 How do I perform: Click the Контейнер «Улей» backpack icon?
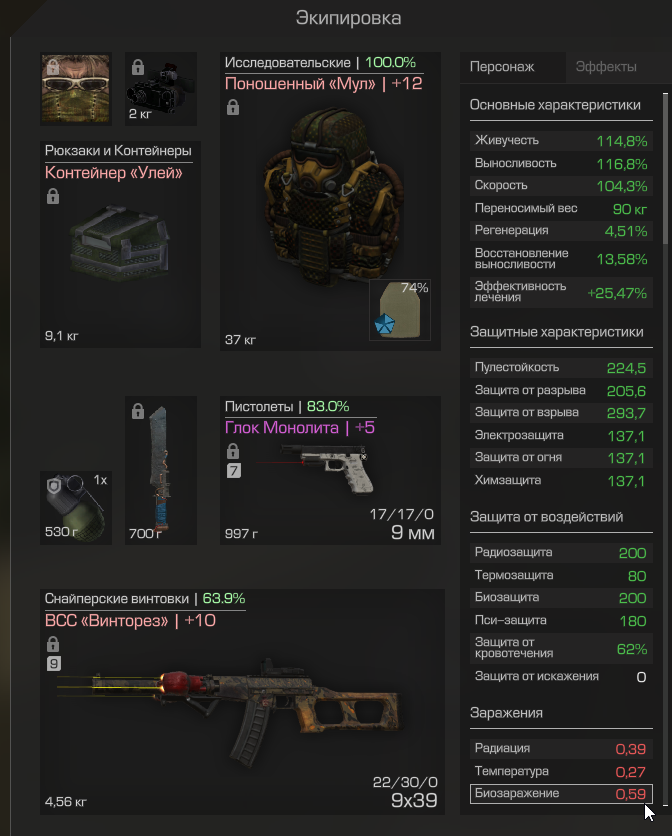tap(121, 244)
